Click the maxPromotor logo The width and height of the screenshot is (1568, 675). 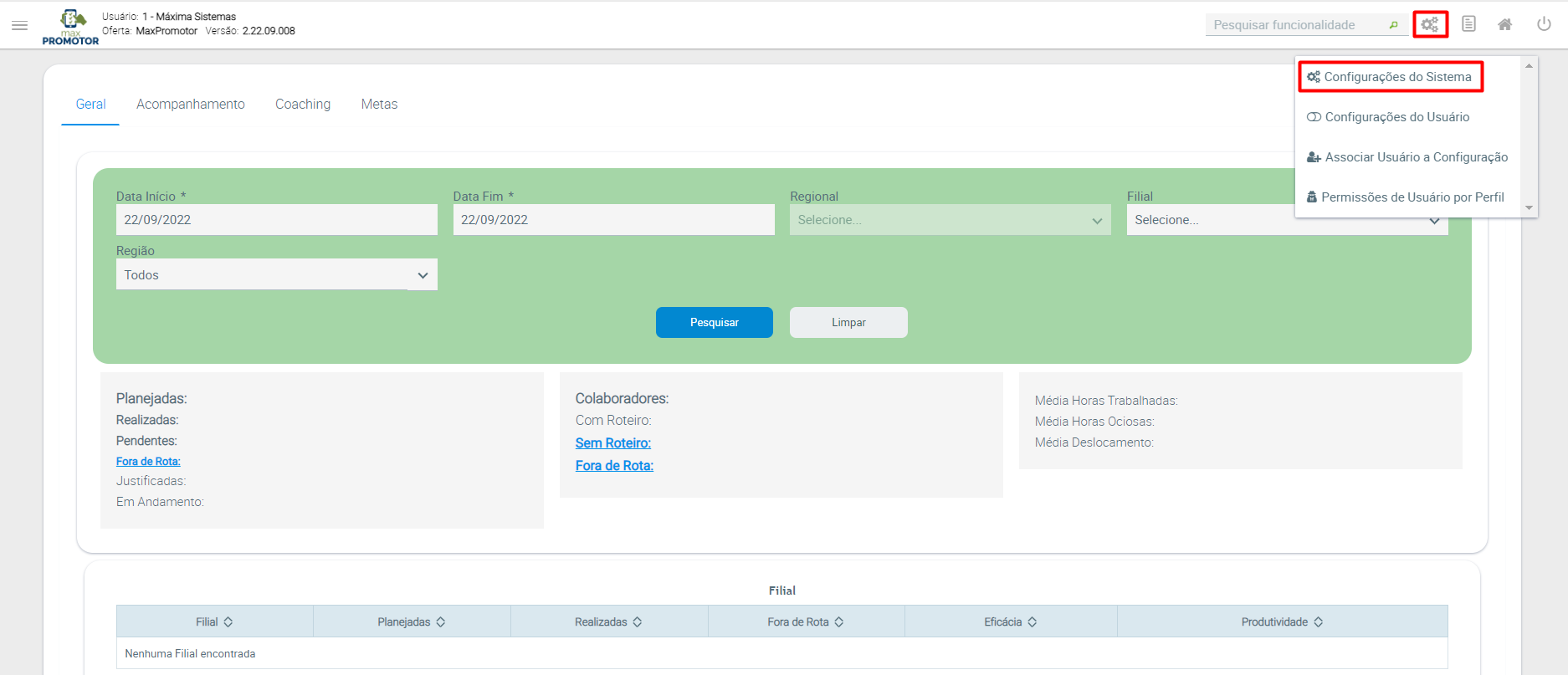pos(71,27)
